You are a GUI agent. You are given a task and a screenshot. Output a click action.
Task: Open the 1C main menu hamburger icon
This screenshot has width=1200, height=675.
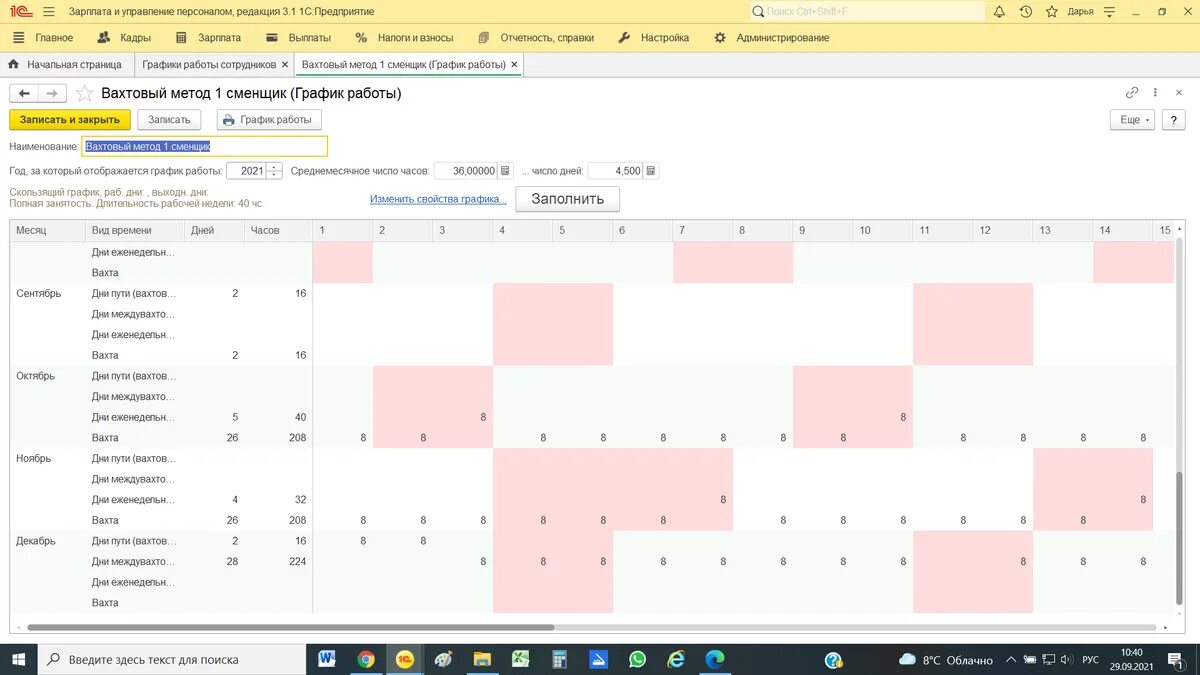coord(49,11)
